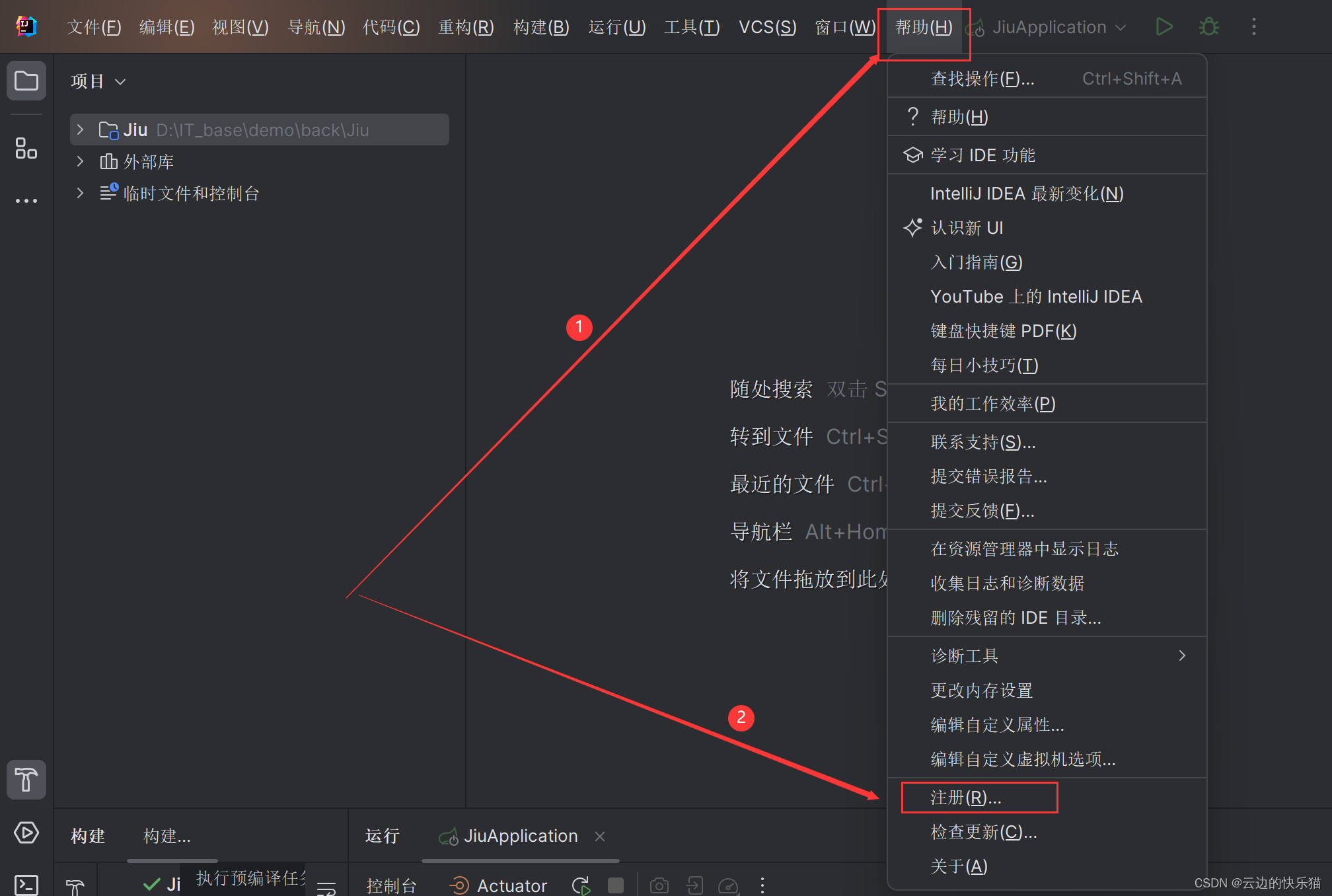Open the Project tool window folder icon
The height and width of the screenshot is (896, 1332).
click(26, 81)
